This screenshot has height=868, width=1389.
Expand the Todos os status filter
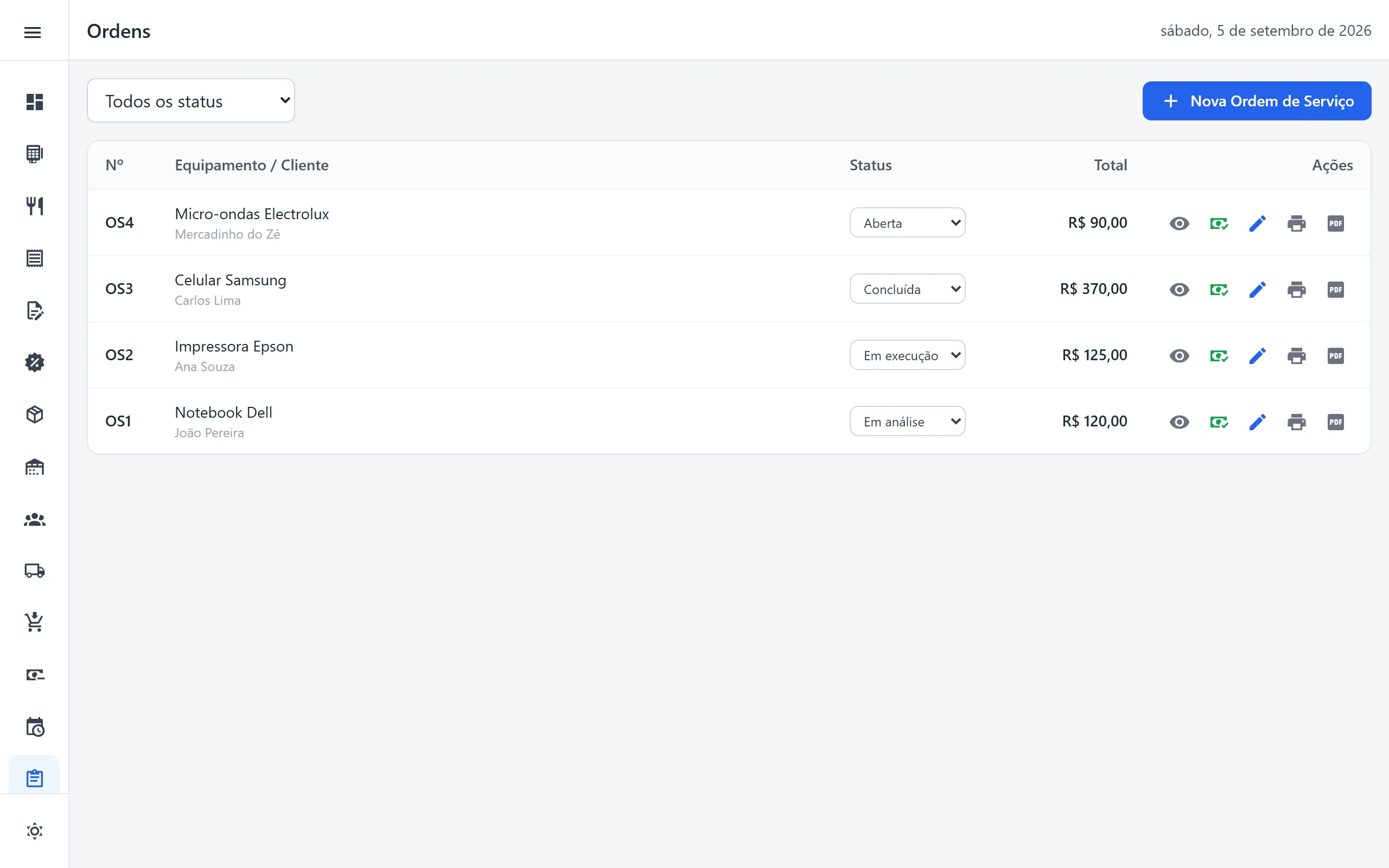pos(190,100)
